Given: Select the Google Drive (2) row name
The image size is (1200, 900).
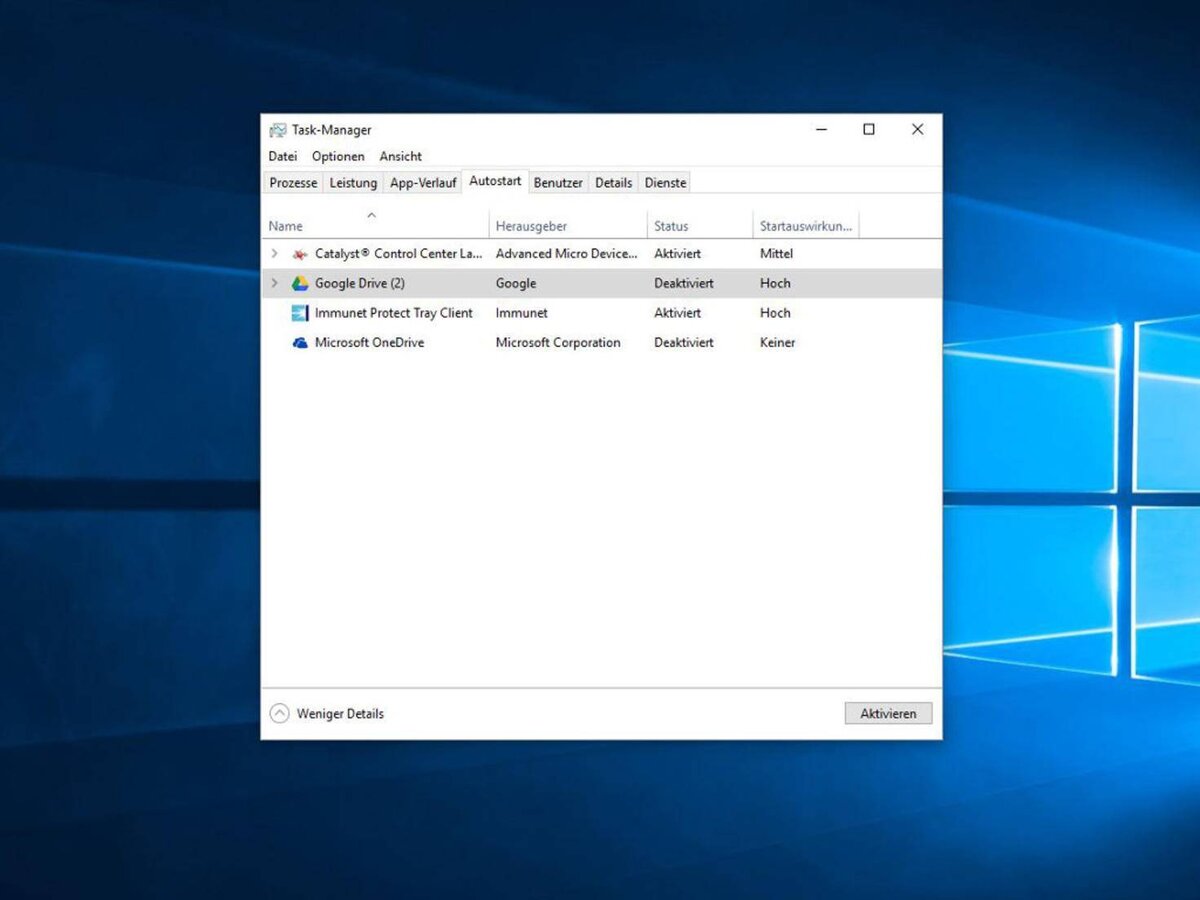Looking at the screenshot, I should tap(360, 284).
